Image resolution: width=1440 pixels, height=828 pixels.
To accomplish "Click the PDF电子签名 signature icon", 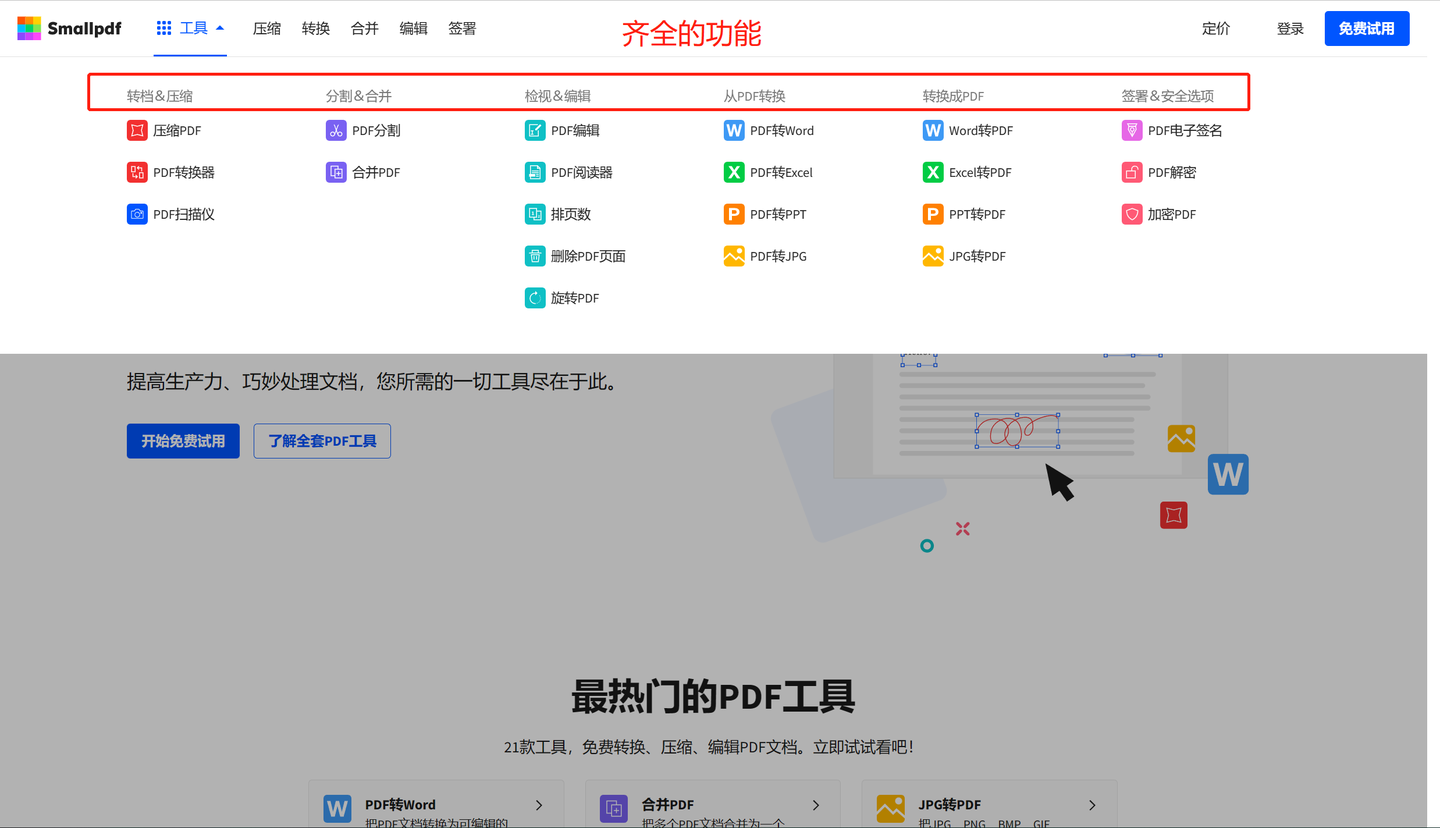I will (x=1132, y=130).
